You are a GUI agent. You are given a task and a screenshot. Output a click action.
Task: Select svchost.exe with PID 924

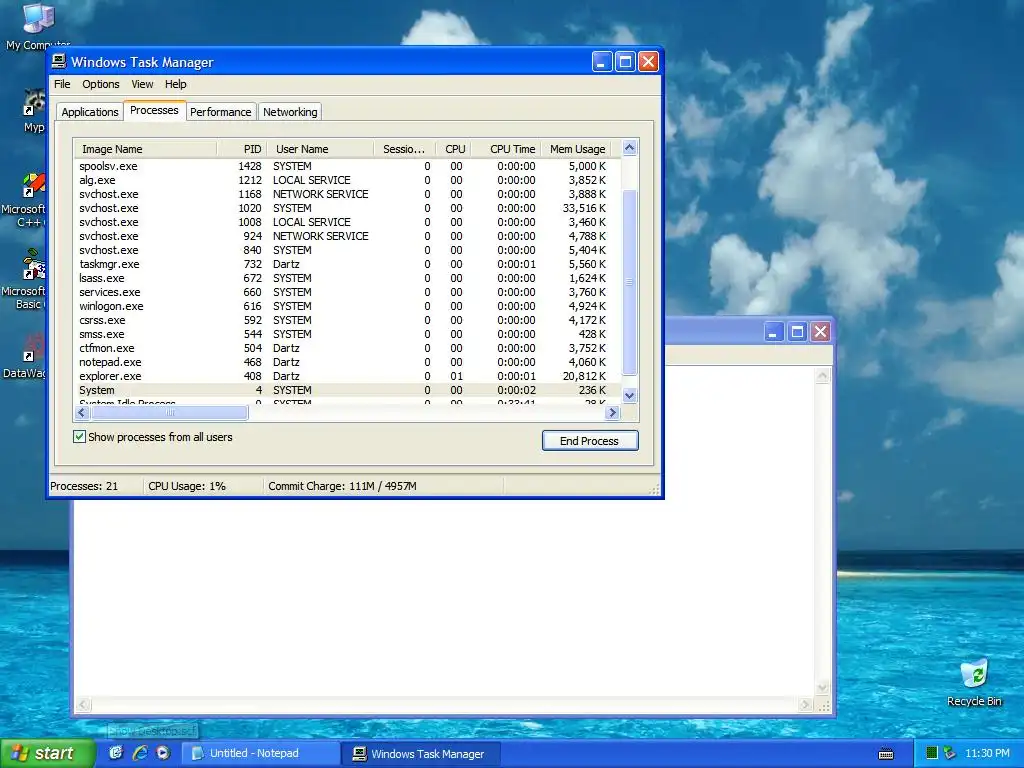(x=347, y=236)
